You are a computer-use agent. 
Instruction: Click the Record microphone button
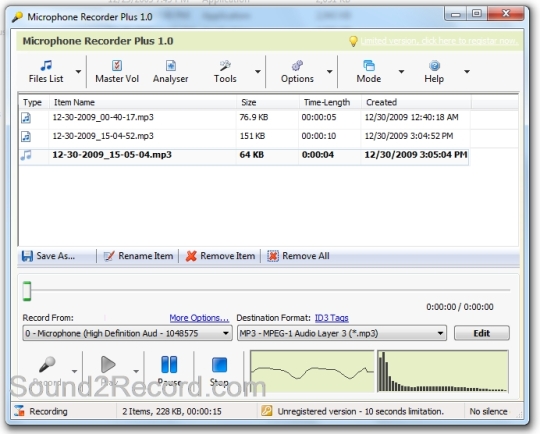click(47, 370)
